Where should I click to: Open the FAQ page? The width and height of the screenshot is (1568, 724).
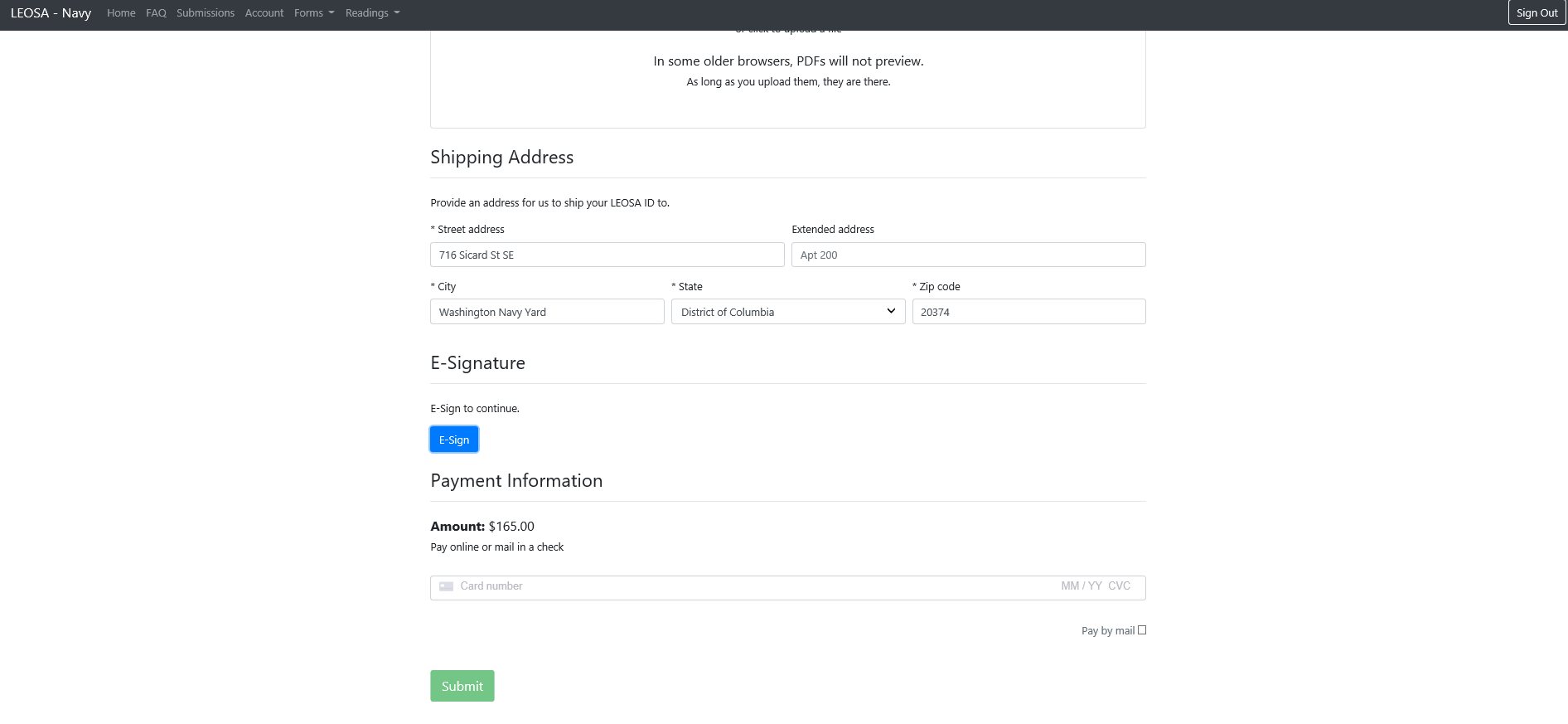click(x=156, y=13)
